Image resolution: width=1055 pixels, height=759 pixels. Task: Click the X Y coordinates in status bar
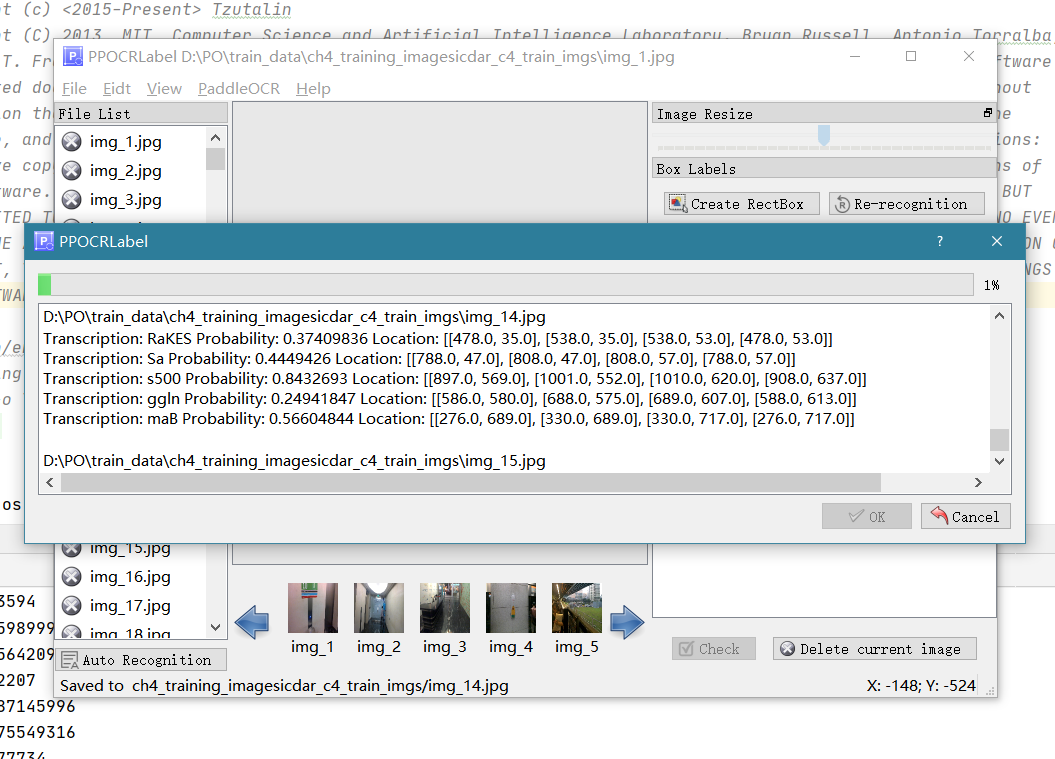pos(921,686)
